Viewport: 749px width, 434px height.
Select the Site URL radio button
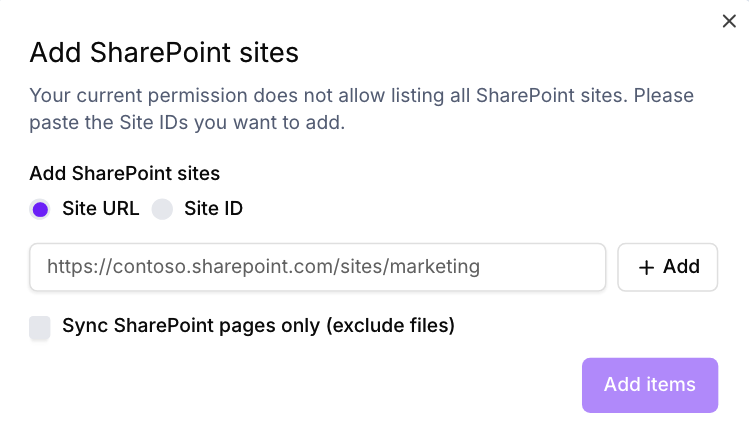coord(40,209)
